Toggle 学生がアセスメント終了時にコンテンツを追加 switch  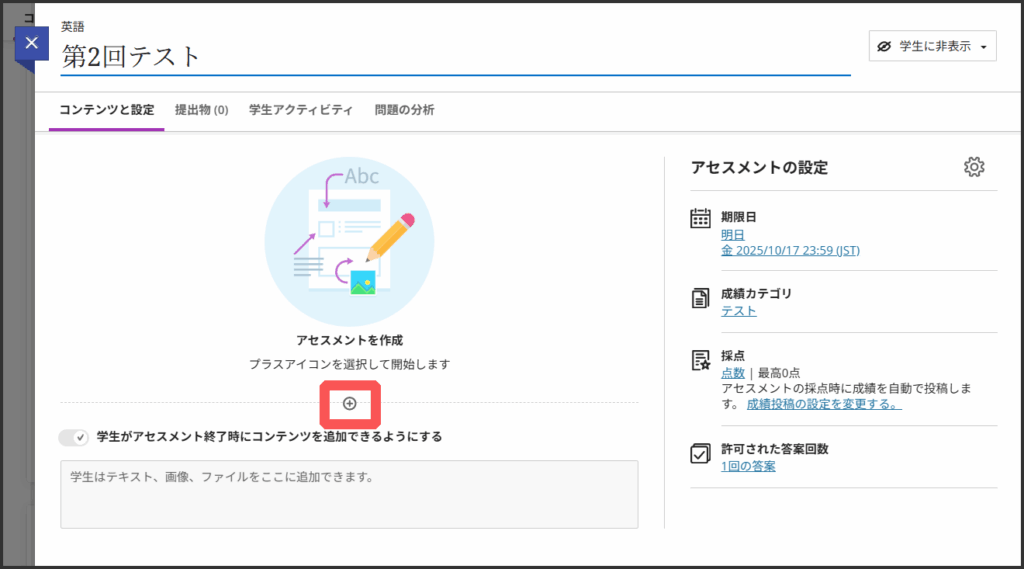[74, 437]
